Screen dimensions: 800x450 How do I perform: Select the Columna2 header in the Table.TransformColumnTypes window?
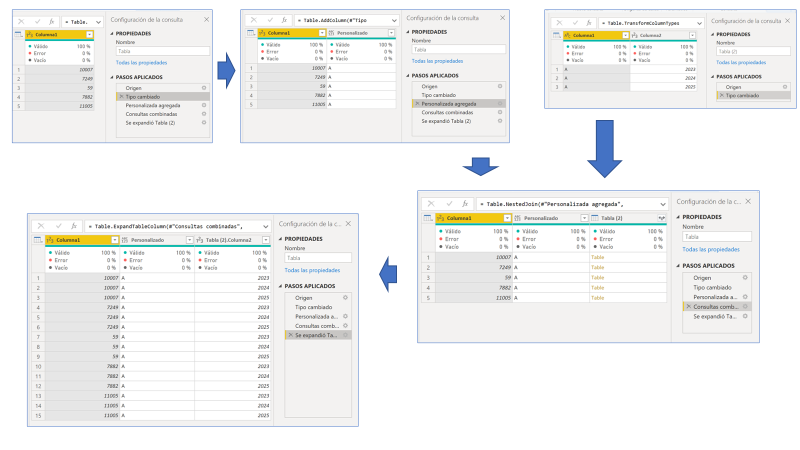(663, 35)
